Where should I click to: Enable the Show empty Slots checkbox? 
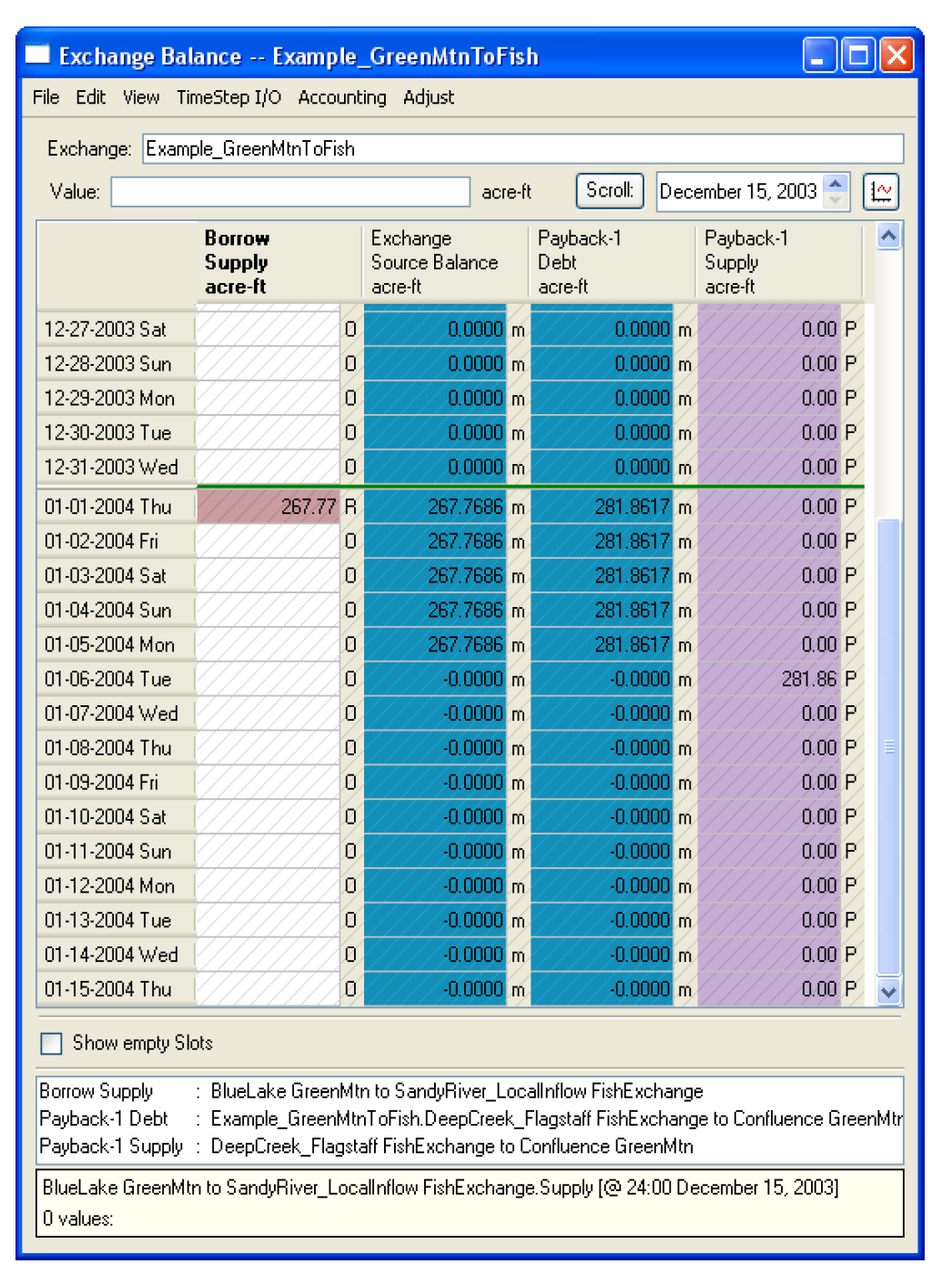pos(52,1044)
